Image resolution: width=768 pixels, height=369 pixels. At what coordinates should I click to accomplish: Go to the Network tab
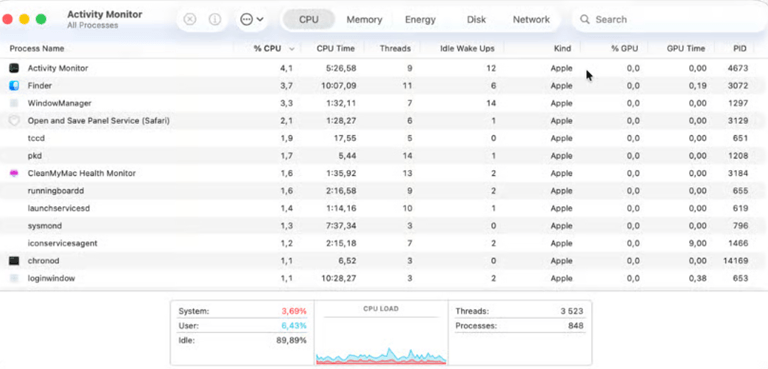point(531,20)
